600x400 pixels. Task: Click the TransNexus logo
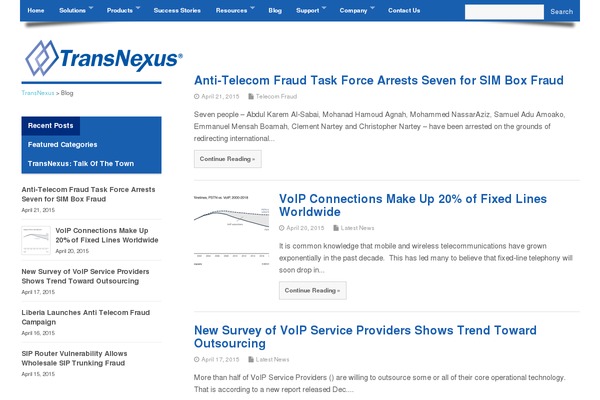point(103,58)
